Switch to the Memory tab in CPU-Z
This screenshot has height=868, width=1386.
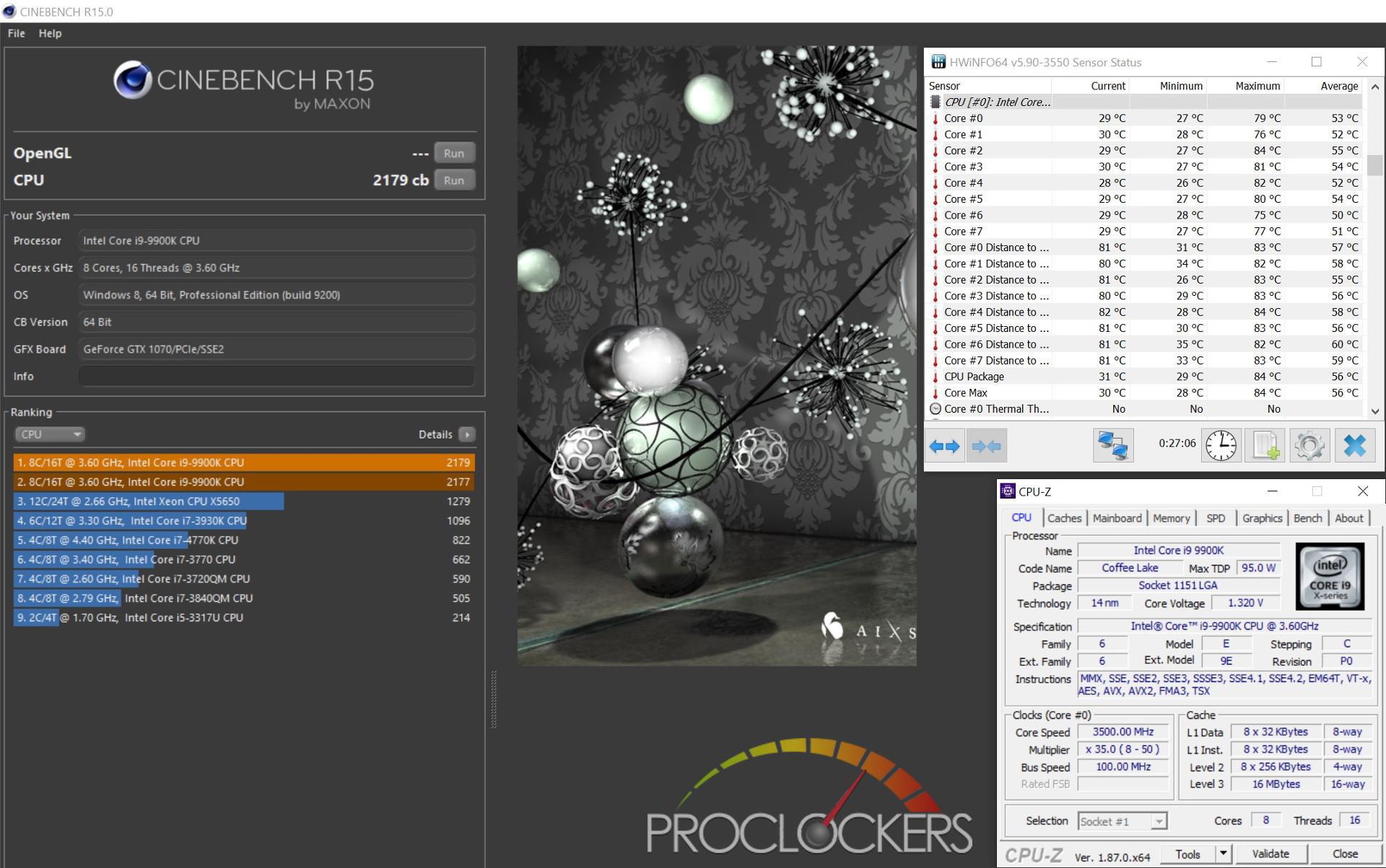pyautogui.click(x=1171, y=518)
